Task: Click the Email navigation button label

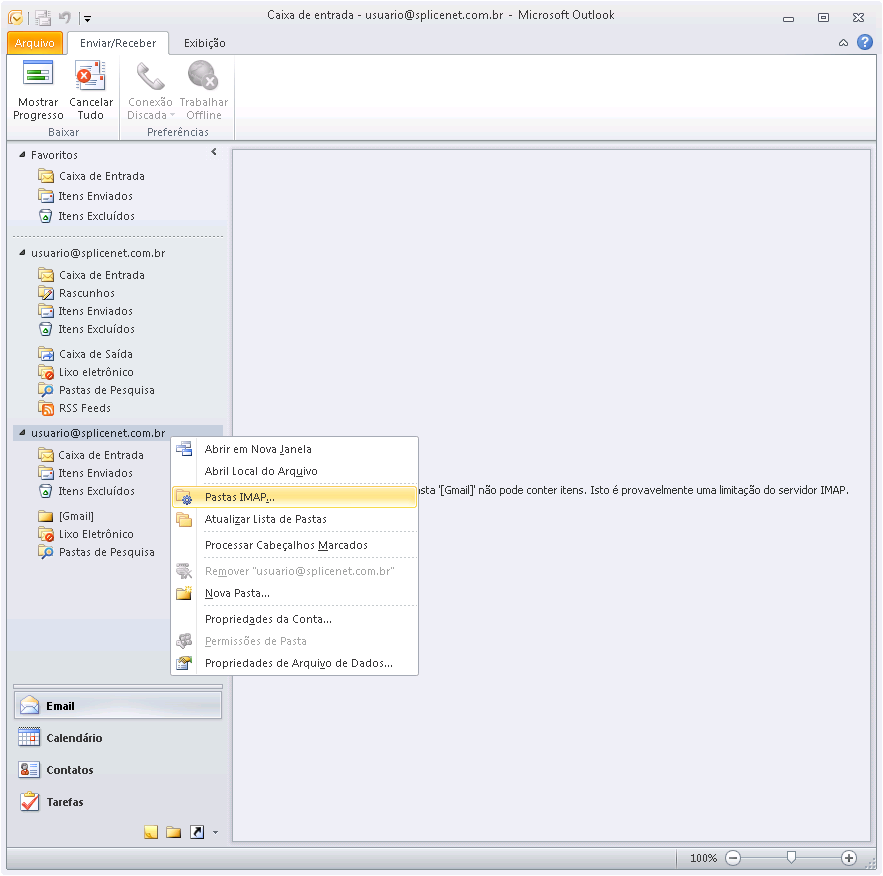Action: [60, 706]
